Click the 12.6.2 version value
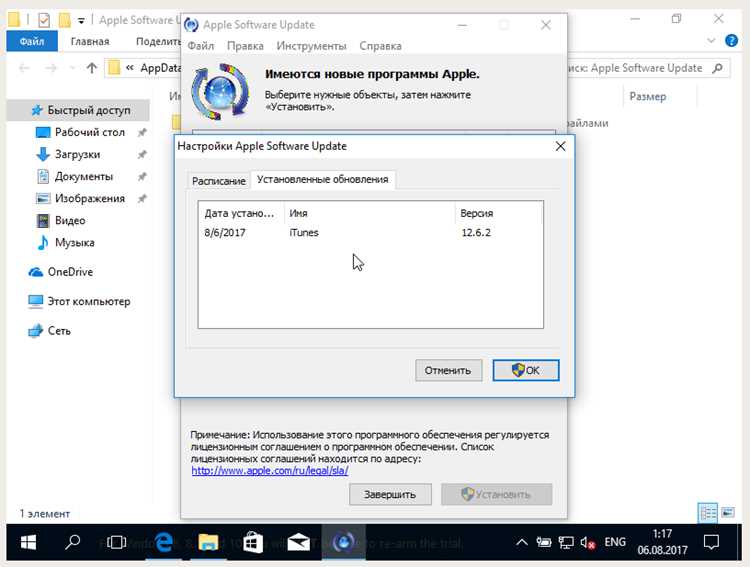750x567 pixels. [x=476, y=233]
